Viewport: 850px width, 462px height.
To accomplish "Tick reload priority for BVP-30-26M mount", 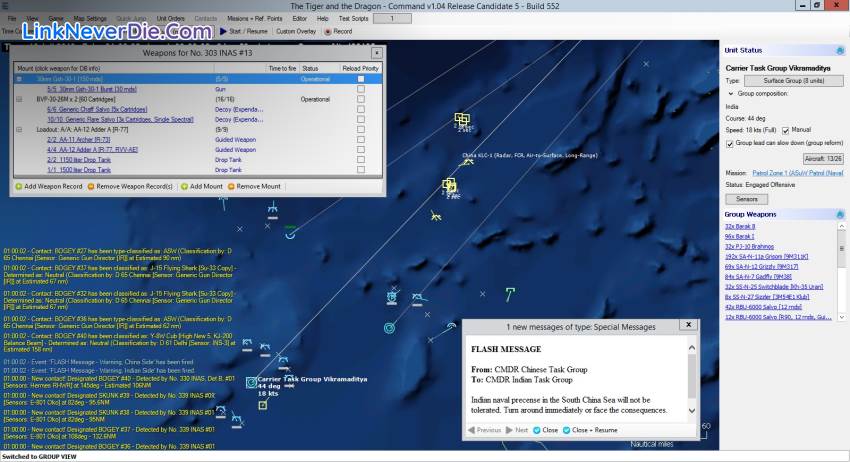I will coord(361,99).
